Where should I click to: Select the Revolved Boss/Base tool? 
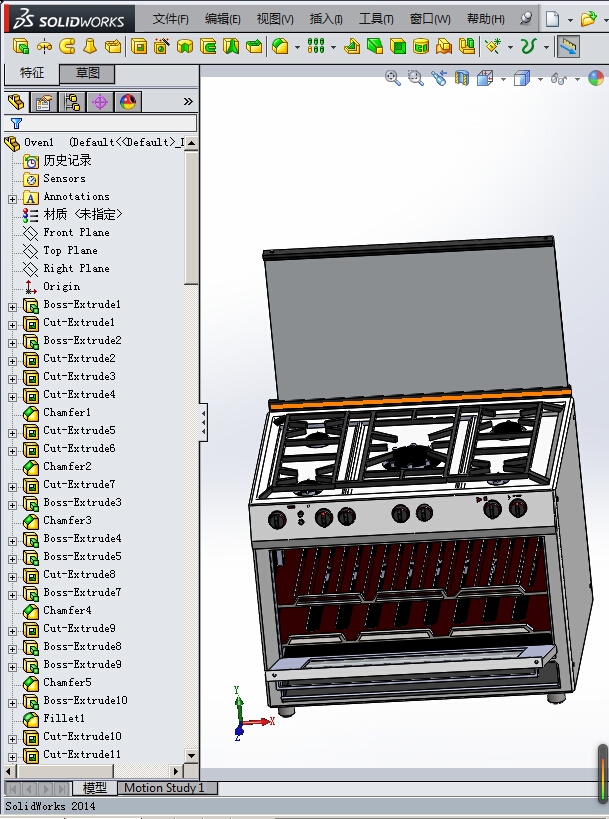pyautogui.click(x=44, y=46)
